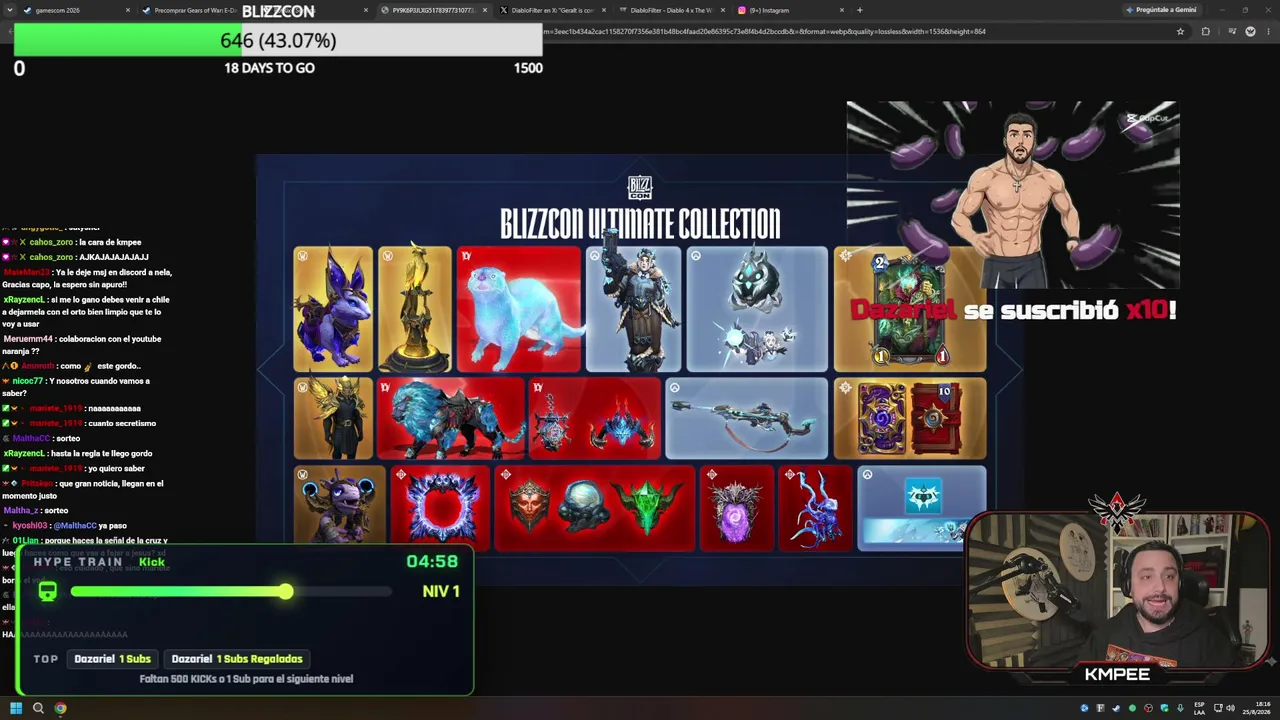Click chat username xRayzencL asking about winning

25,300
